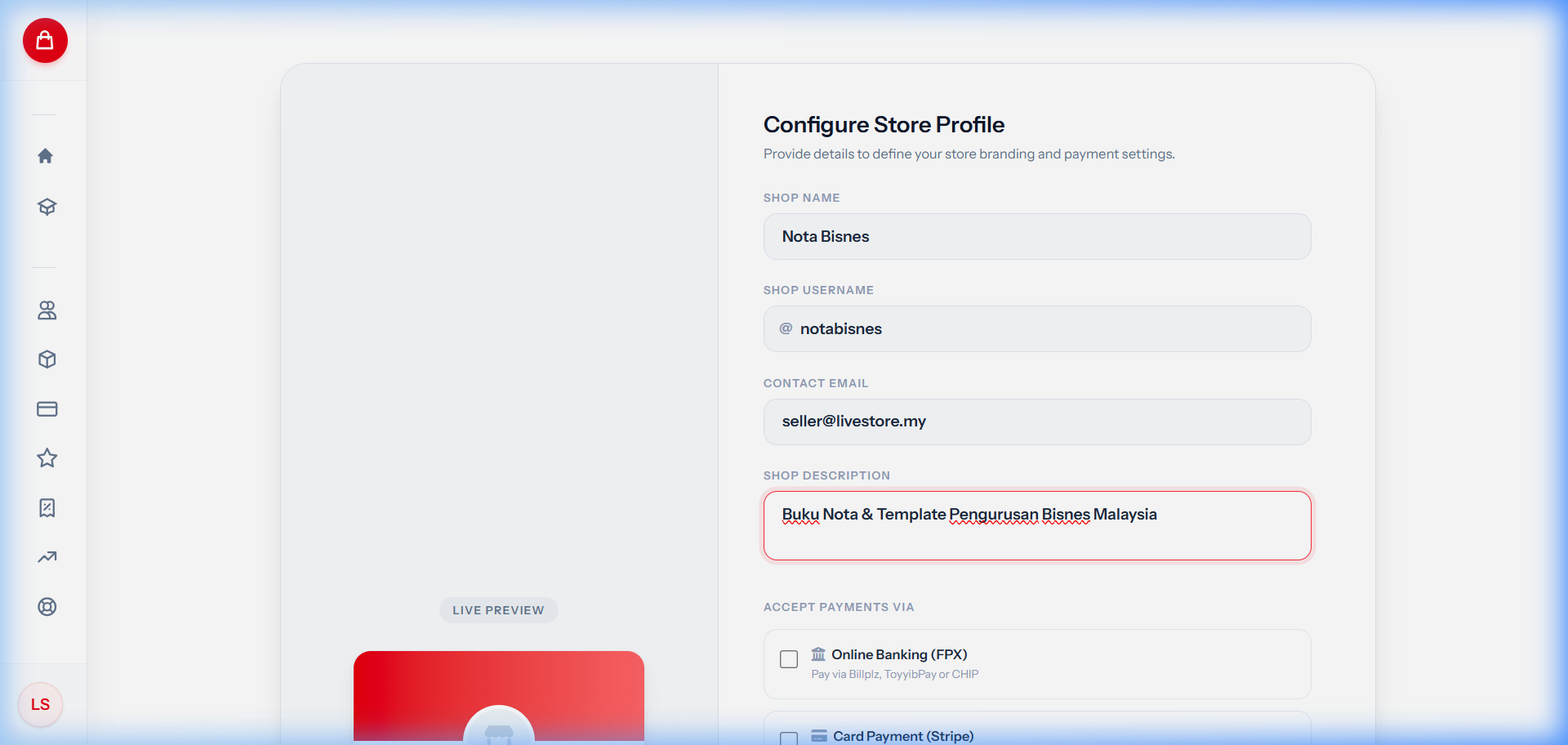The image size is (1568, 745).
Task: Enable Card Payment (Stripe) checkbox
Action: (x=789, y=738)
